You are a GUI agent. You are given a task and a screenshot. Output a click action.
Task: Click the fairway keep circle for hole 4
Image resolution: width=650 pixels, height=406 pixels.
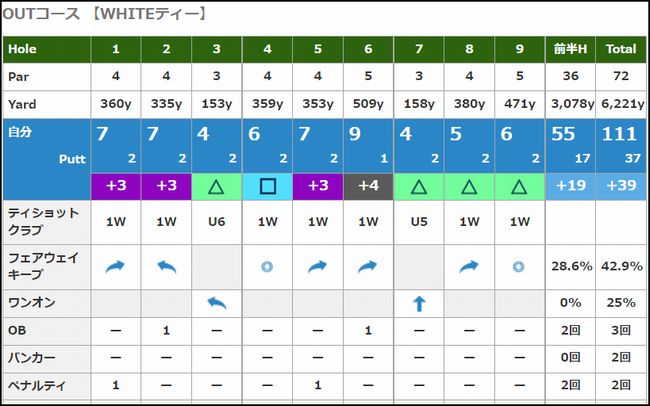point(267,267)
